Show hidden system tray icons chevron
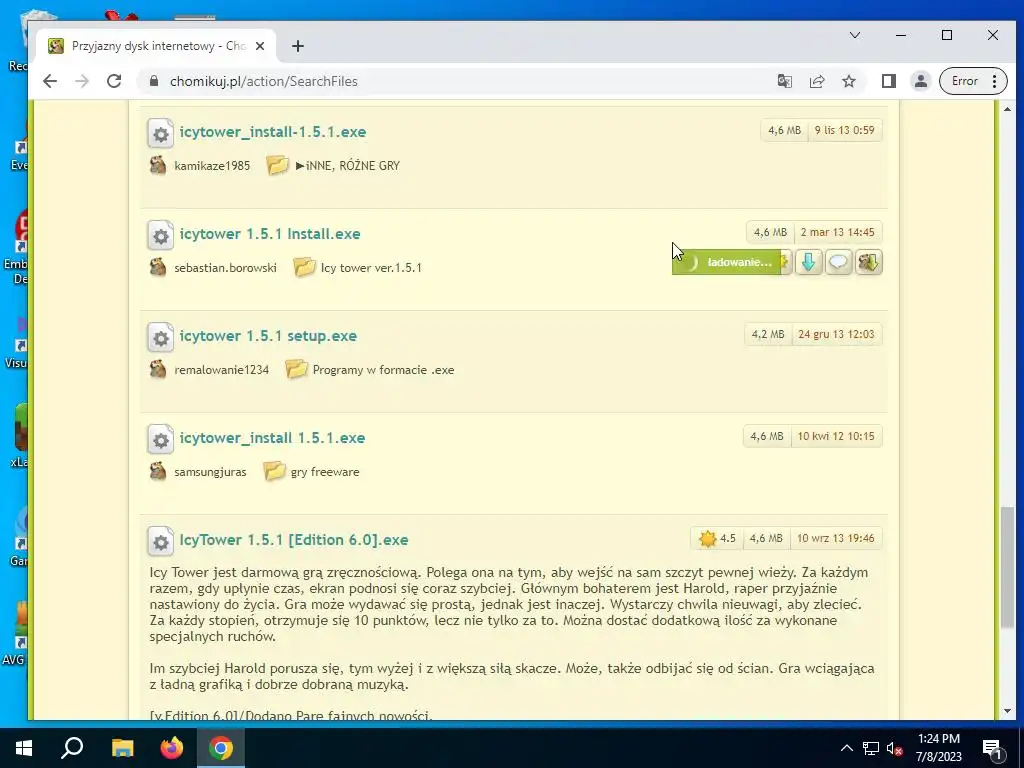Image resolution: width=1024 pixels, height=768 pixels. (x=846, y=748)
